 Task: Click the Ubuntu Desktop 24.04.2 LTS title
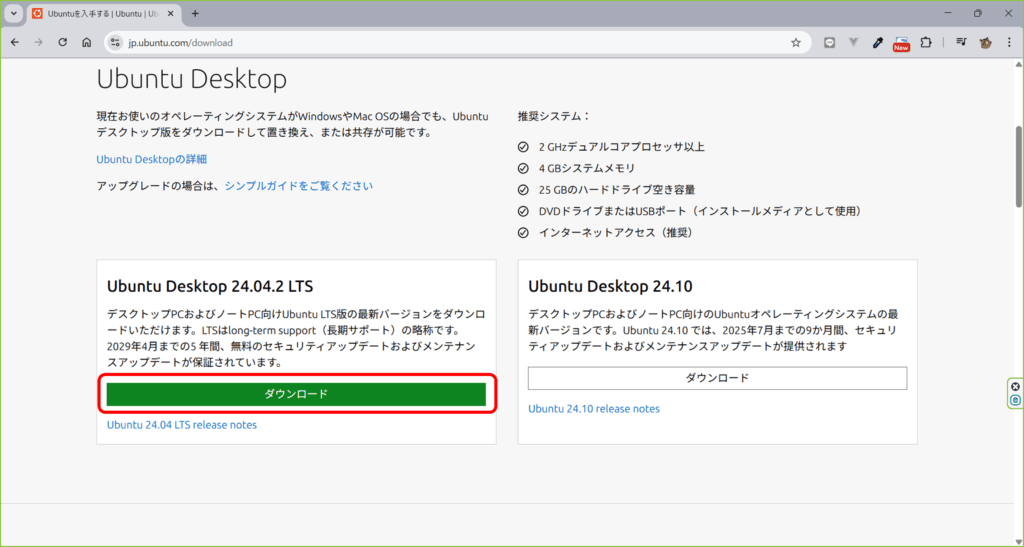coord(210,286)
